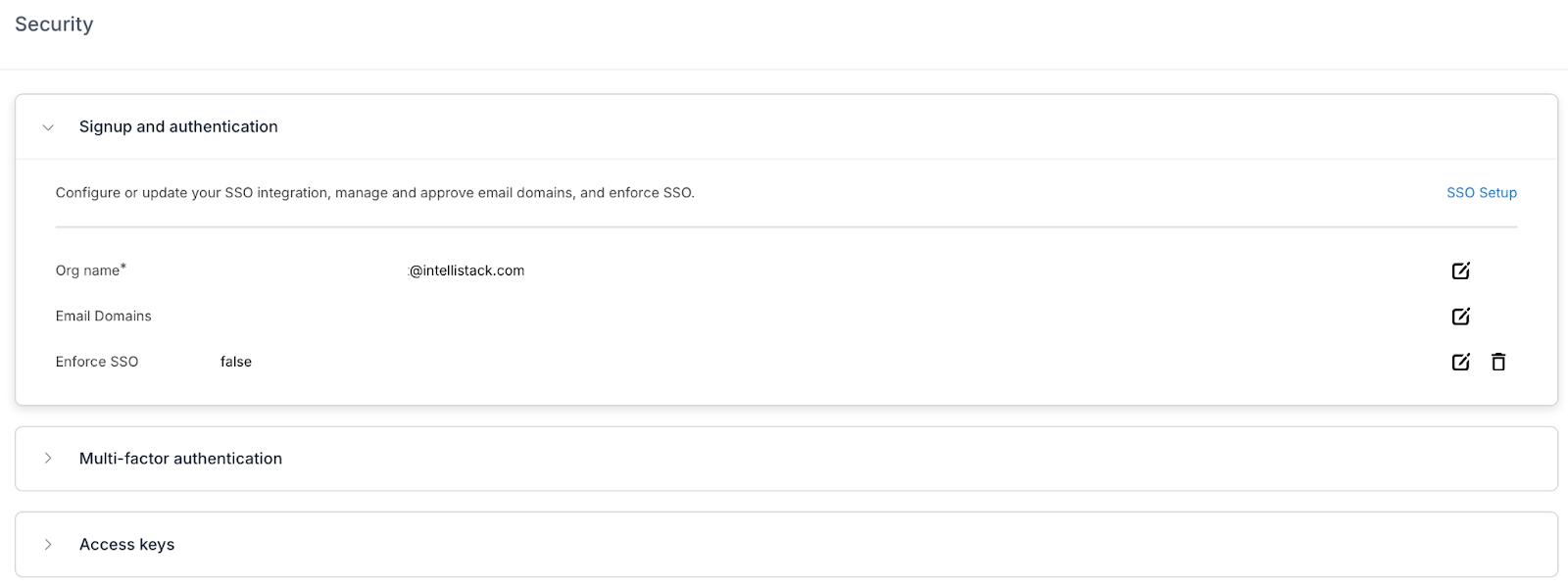Click the Org name label

[x=87, y=270]
